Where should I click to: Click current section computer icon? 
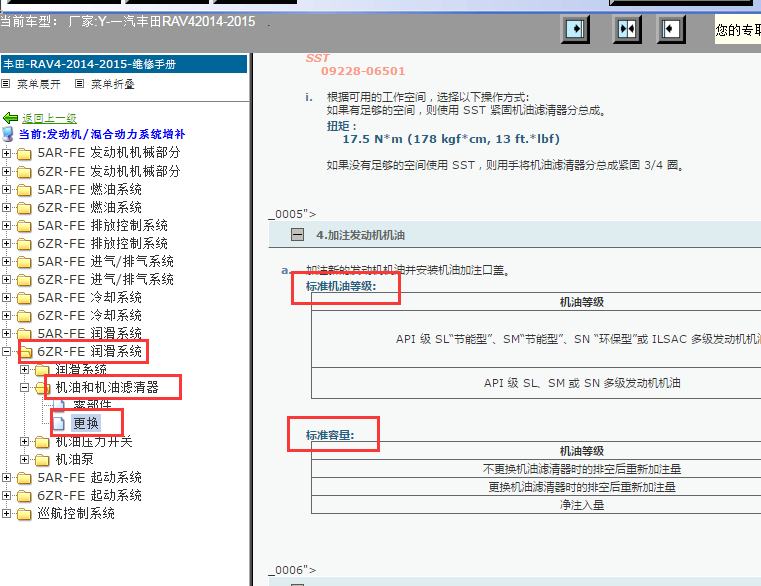(8, 134)
